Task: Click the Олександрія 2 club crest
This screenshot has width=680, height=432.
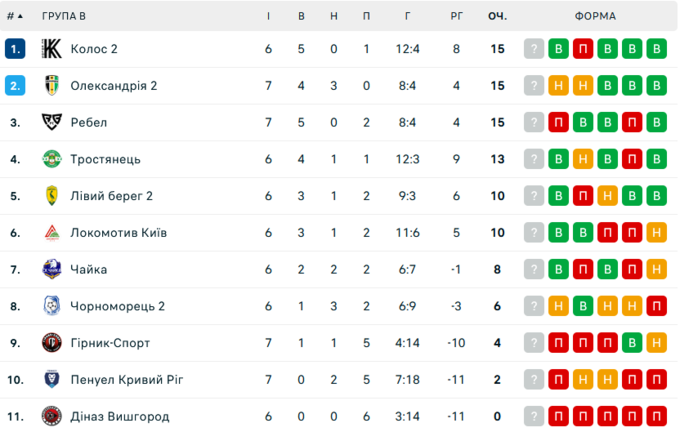Action: [52, 86]
